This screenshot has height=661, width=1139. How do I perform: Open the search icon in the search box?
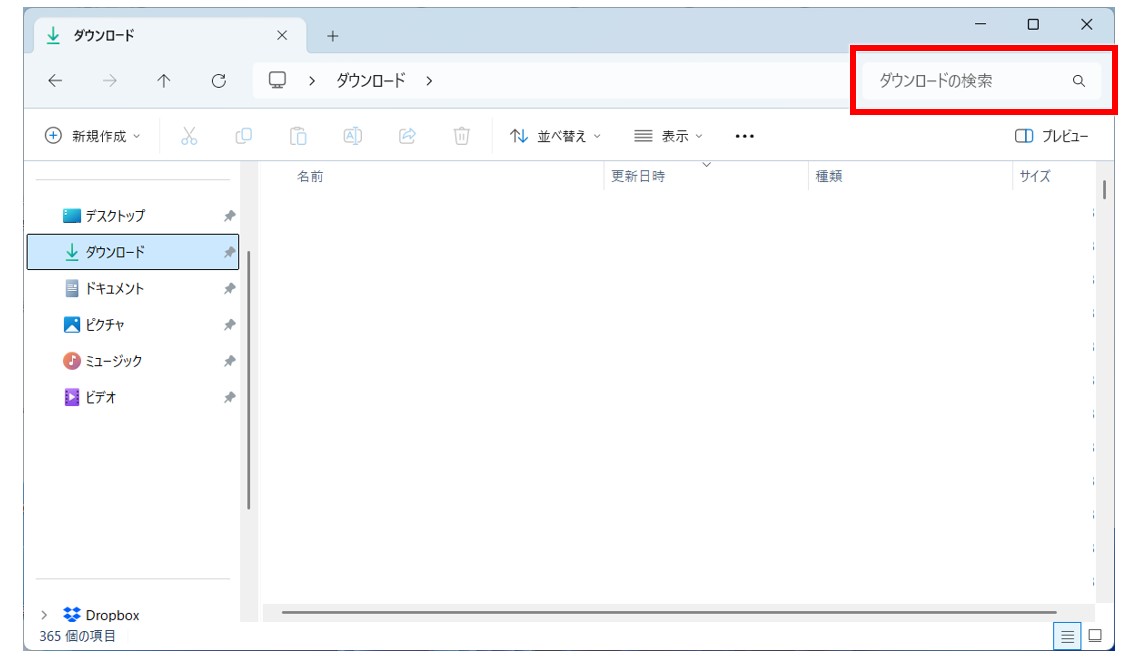click(x=1077, y=82)
